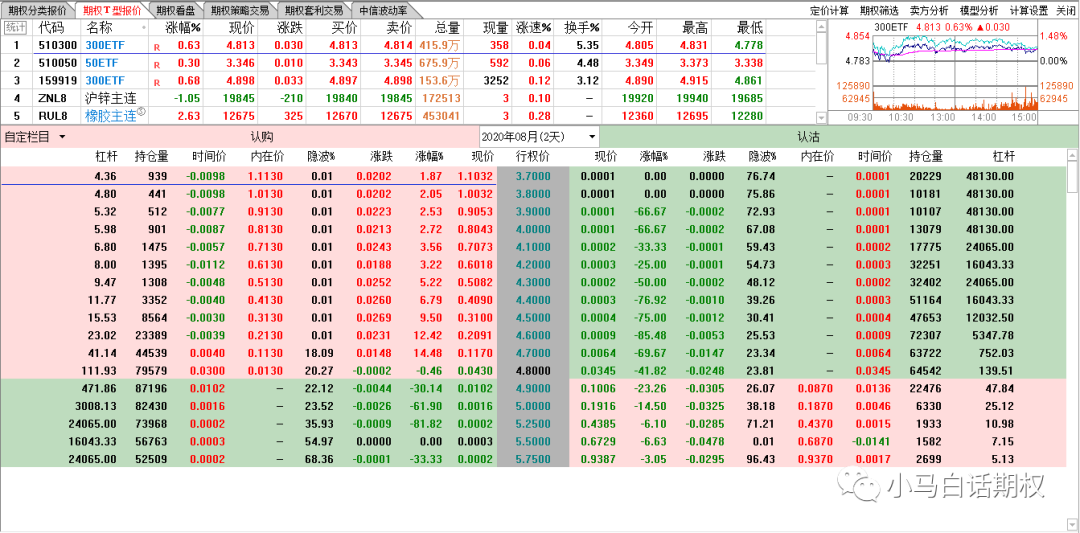Screen dimensions: 1080x533
Task: Click the 300ETF intraday mini chart
Action: pos(954,72)
